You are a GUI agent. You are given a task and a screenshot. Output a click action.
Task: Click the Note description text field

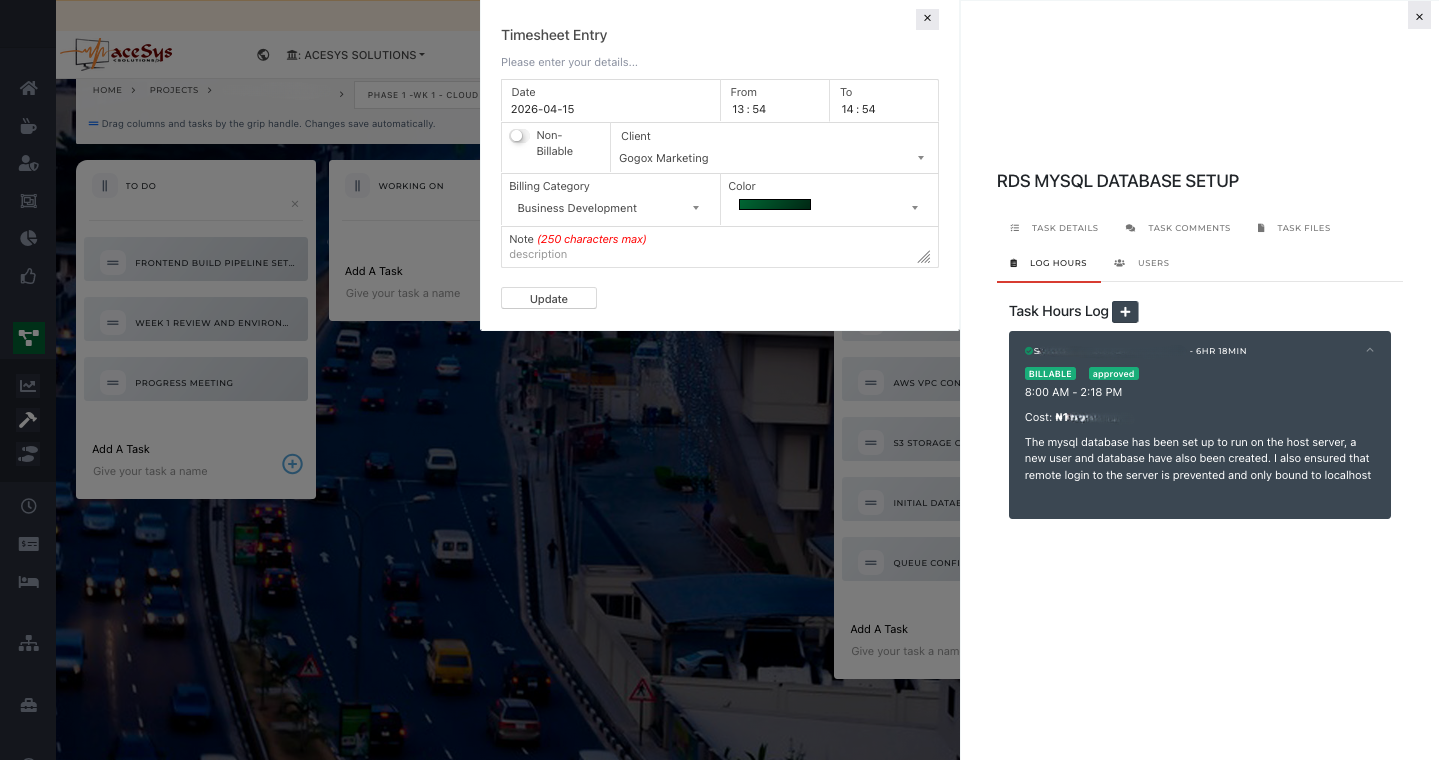[x=710, y=255]
